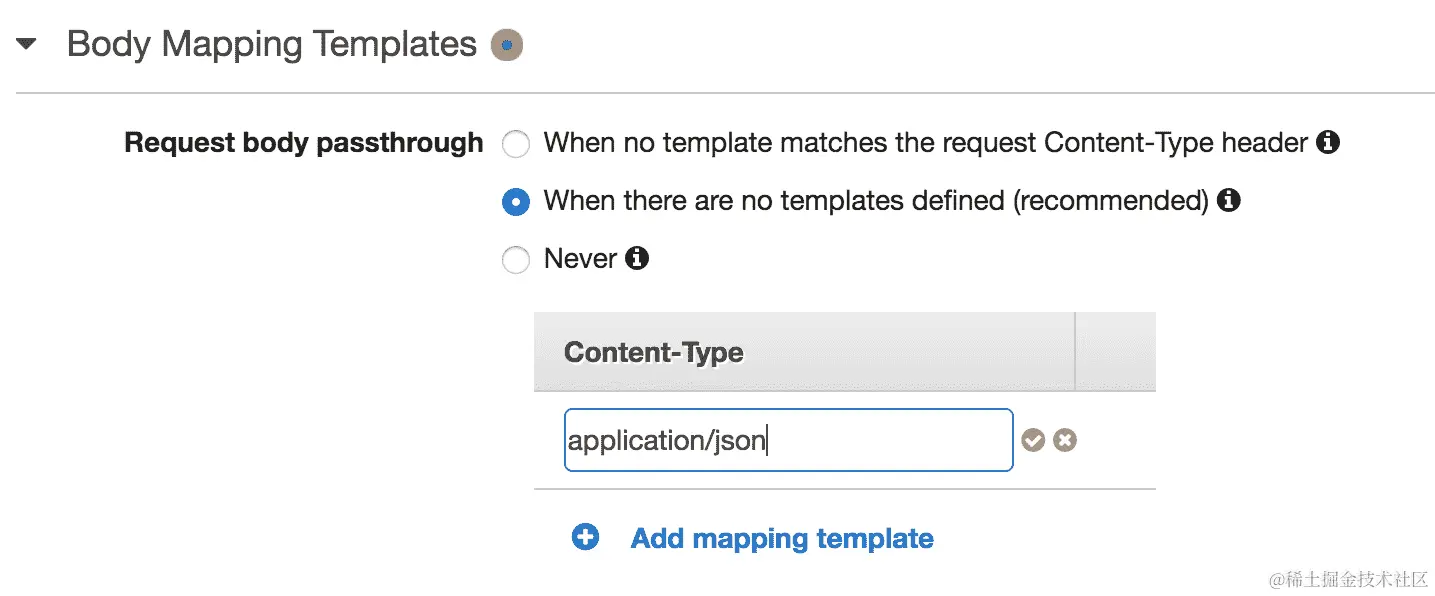Select the 'no templates defined' radio button
The image size is (1435, 596).
516,203
